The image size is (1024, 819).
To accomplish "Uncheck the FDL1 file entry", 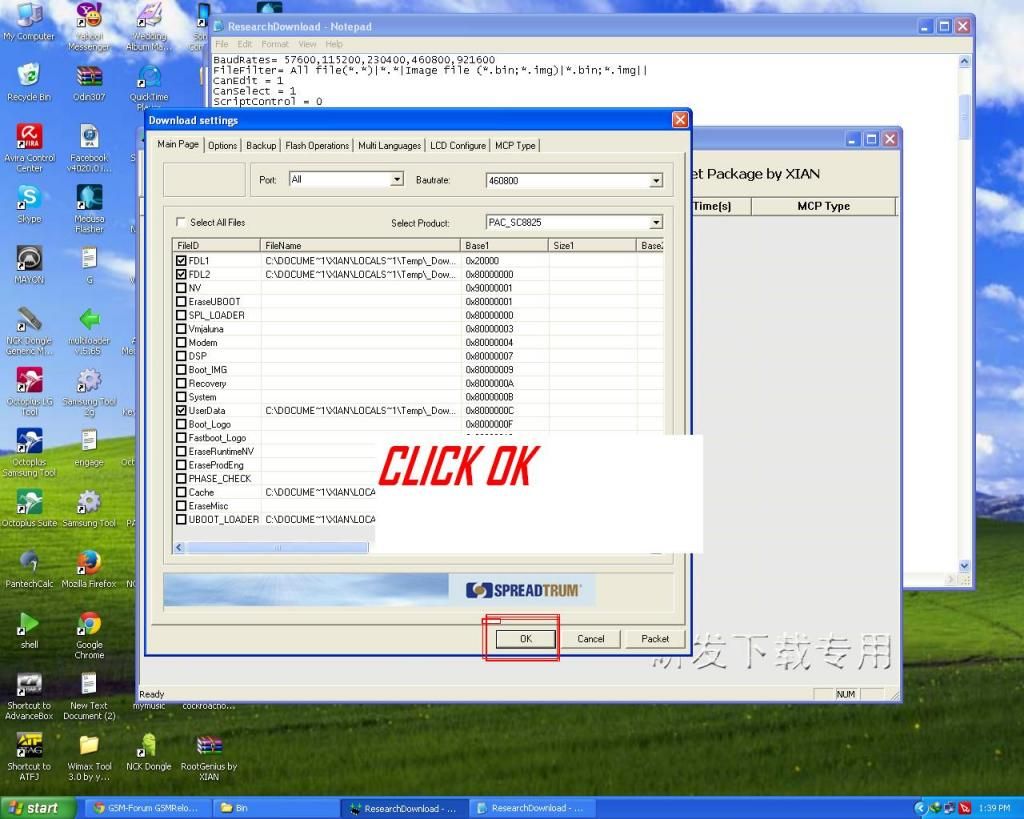I will 182,260.
